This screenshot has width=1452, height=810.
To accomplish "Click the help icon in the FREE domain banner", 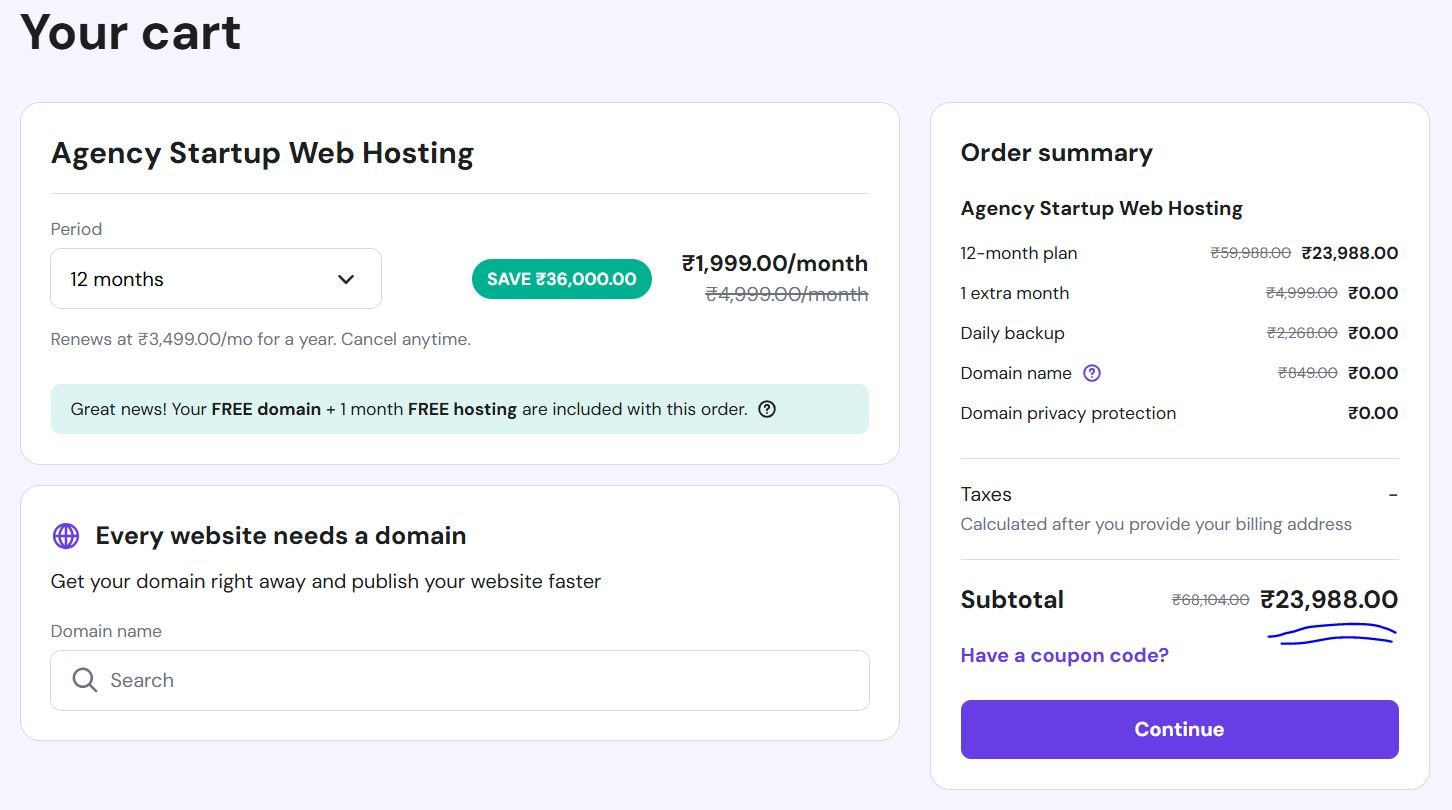I will (x=767, y=409).
